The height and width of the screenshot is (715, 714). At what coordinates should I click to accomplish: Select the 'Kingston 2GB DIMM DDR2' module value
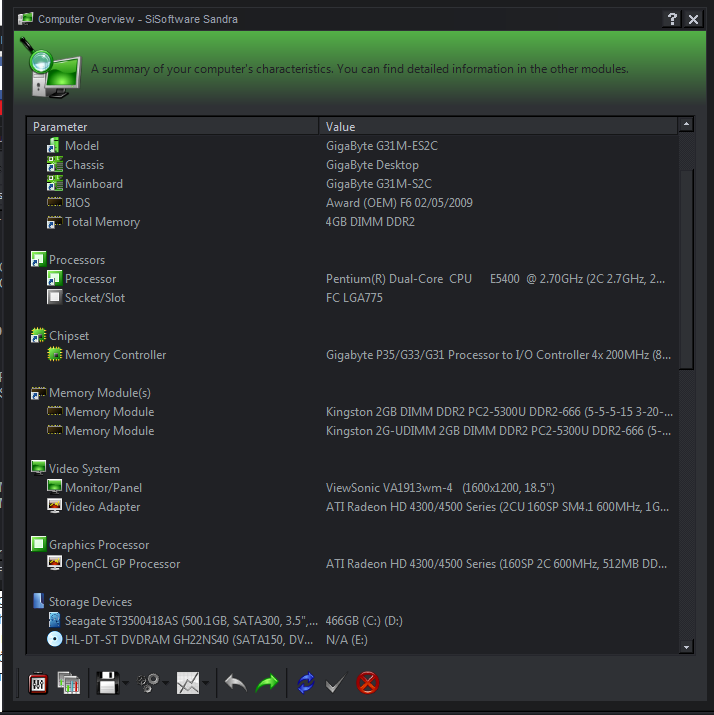pyautogui.click(x=499, y=412)
